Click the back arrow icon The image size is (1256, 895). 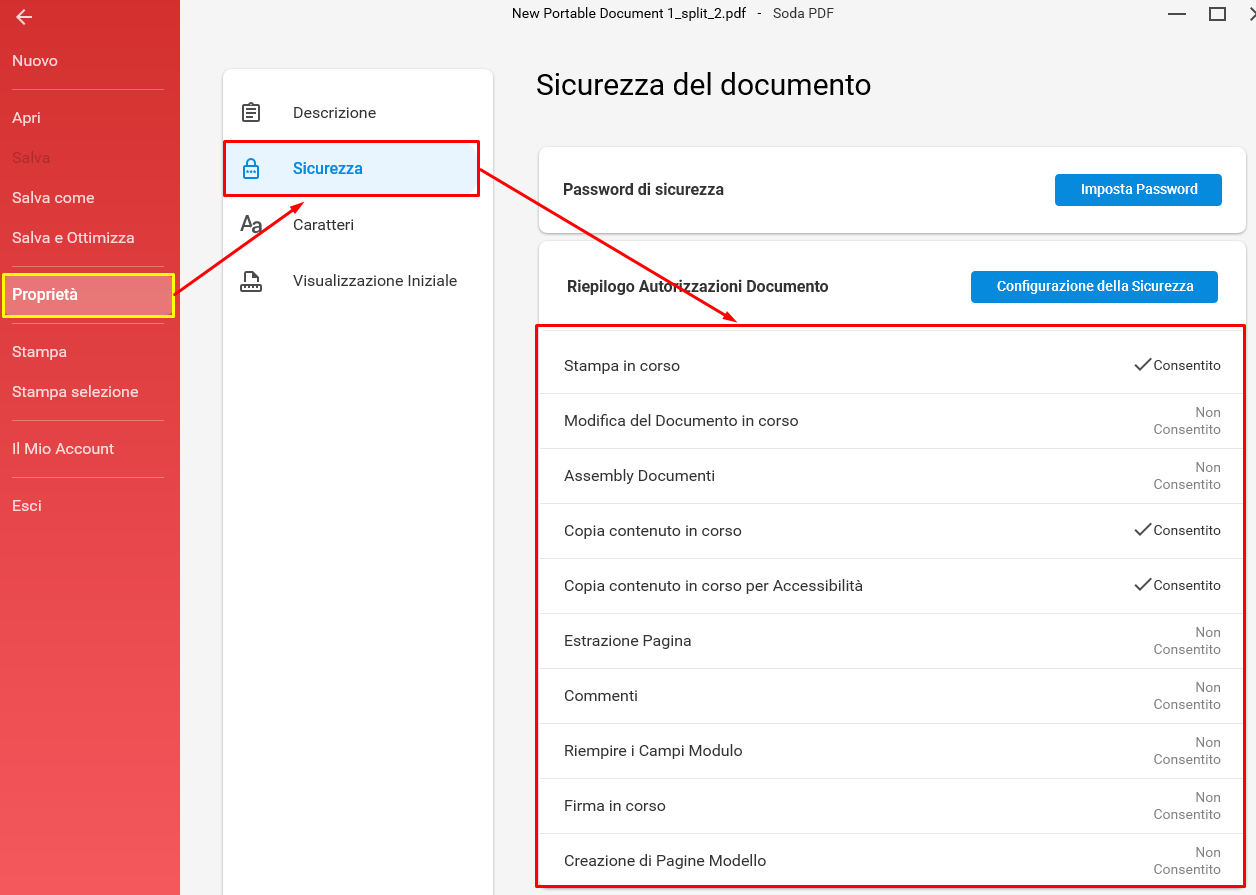pos(24,17)
